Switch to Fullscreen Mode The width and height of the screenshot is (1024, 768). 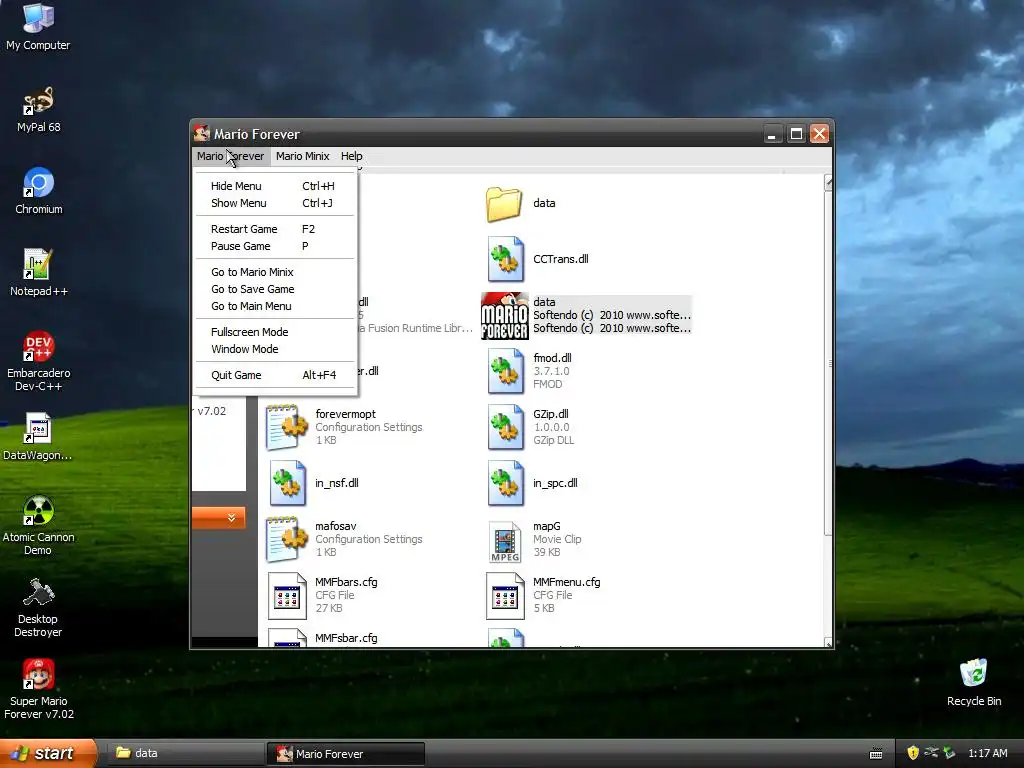[x=274, y=332]
